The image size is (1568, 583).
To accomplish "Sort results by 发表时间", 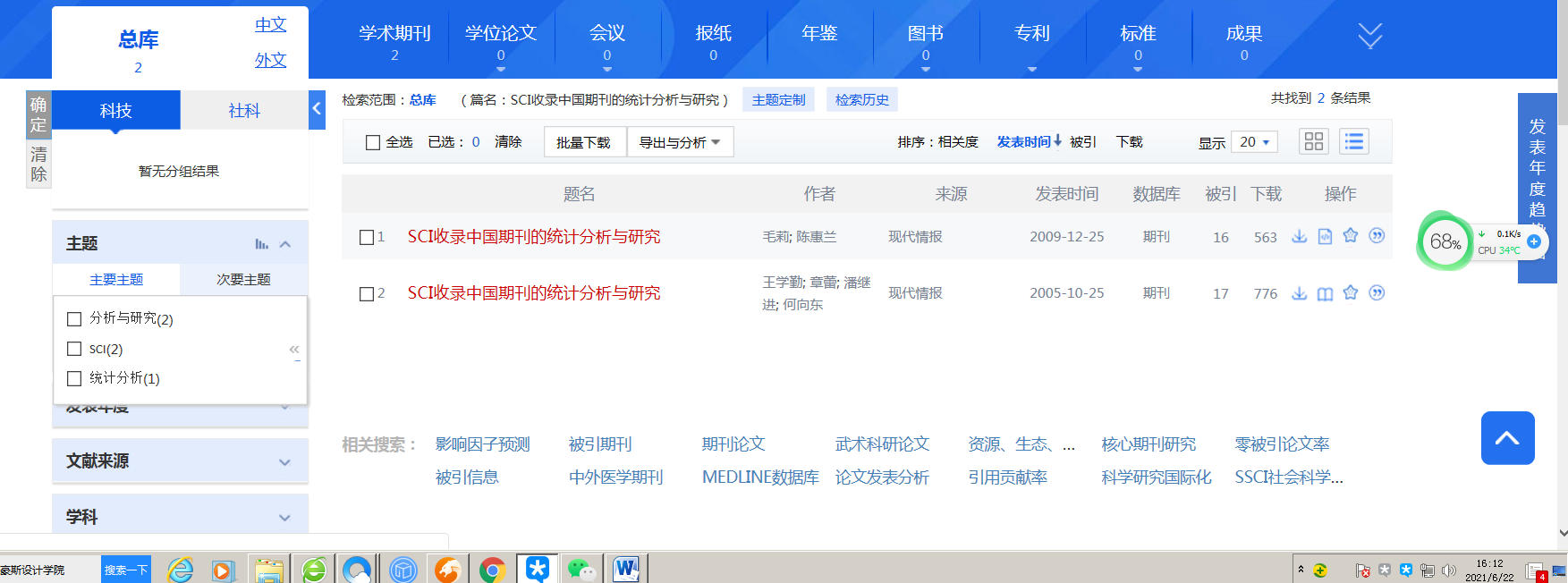I will point(1029,142).
